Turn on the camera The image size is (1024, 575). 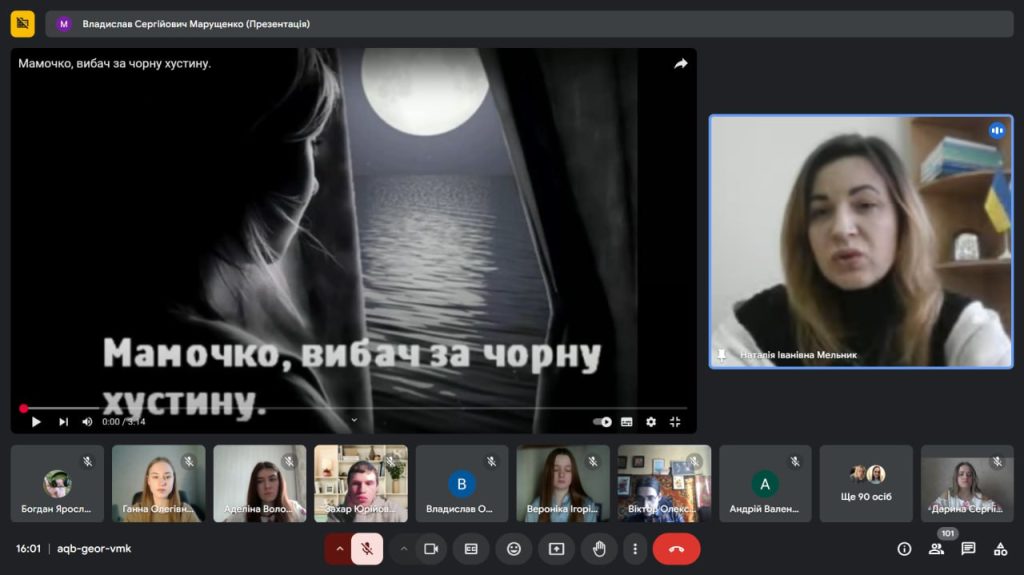(431, 549)
